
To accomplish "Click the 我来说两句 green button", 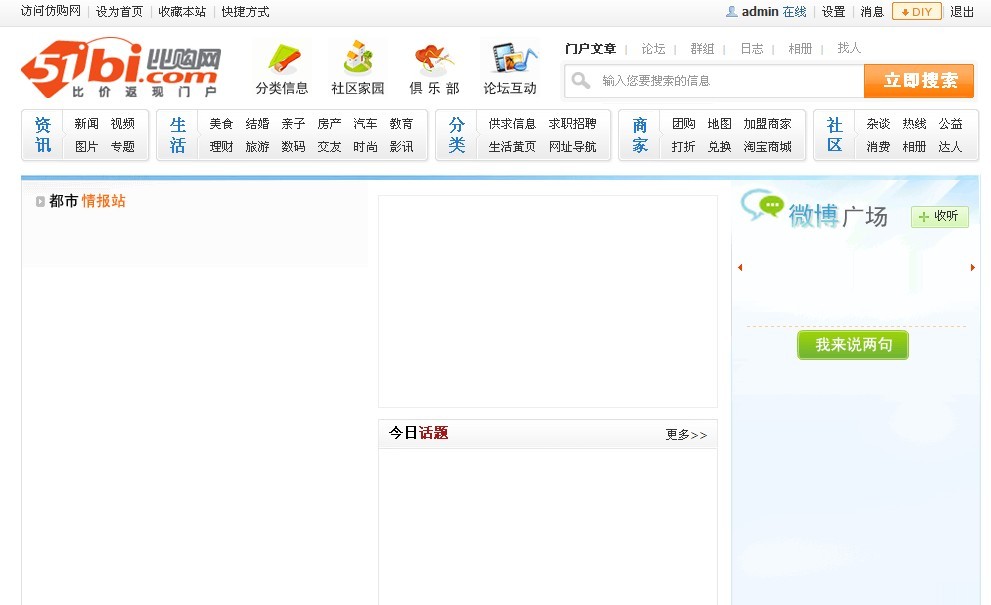I will pyautogui.click(x=853, y=345).
